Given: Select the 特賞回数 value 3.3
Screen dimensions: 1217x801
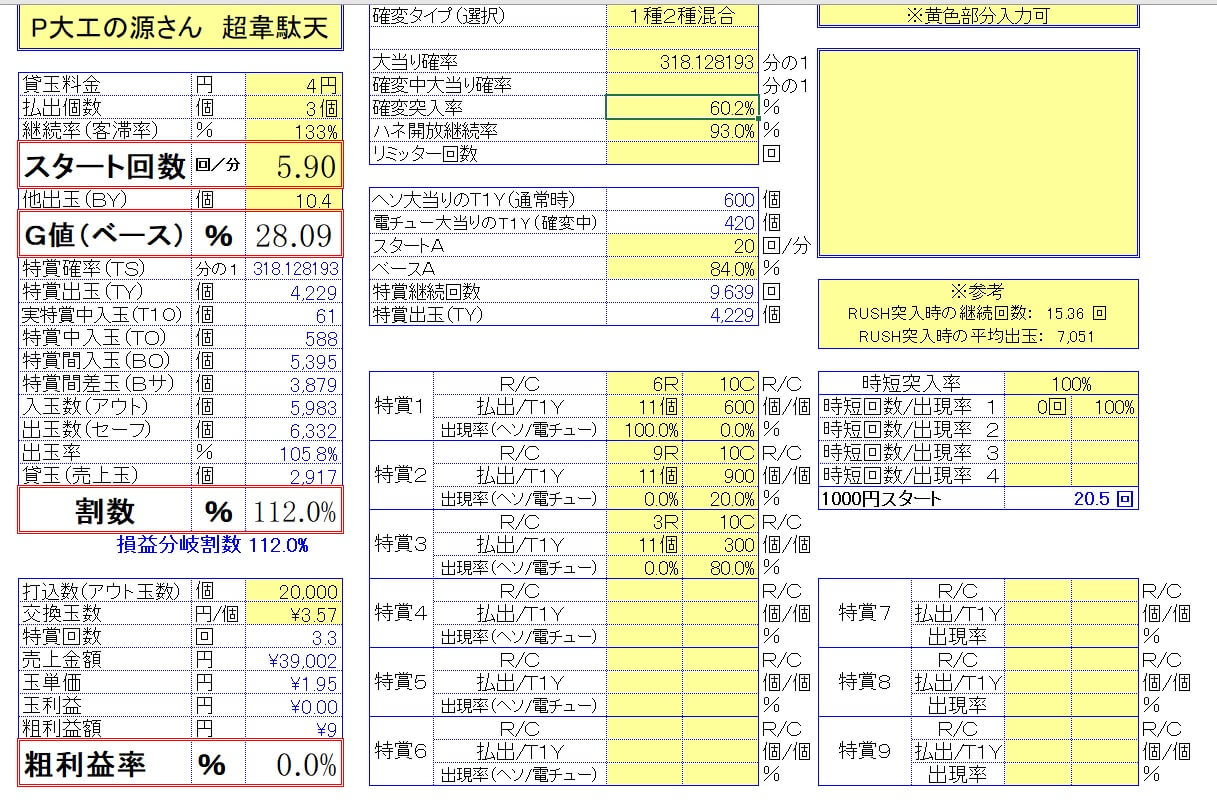Looking at the screenshot, I should click(x=293, y=638).
